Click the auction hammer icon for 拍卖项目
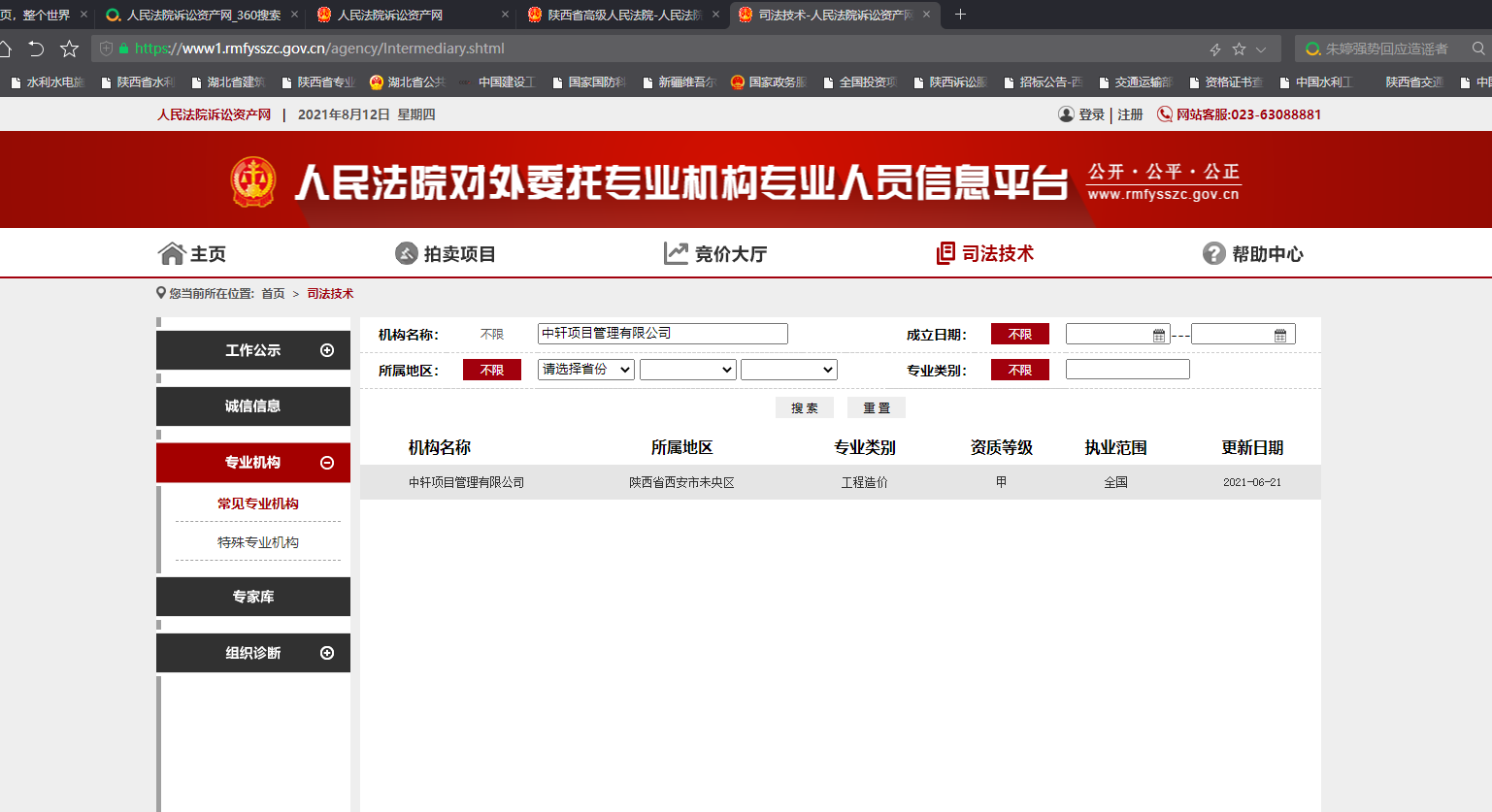This screenshot has height=812, width=1492. point(406,253)
